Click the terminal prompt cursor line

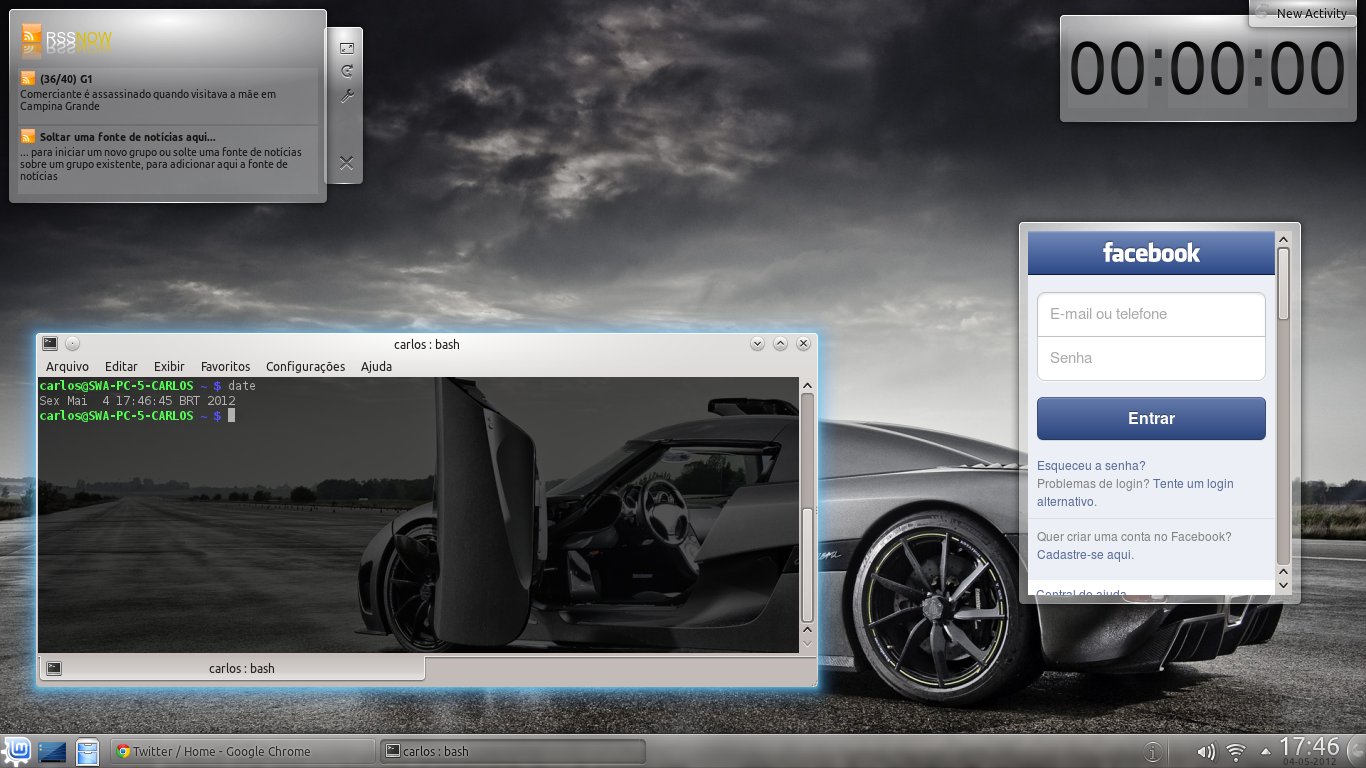pyautogui.click(x=137, y=415)
